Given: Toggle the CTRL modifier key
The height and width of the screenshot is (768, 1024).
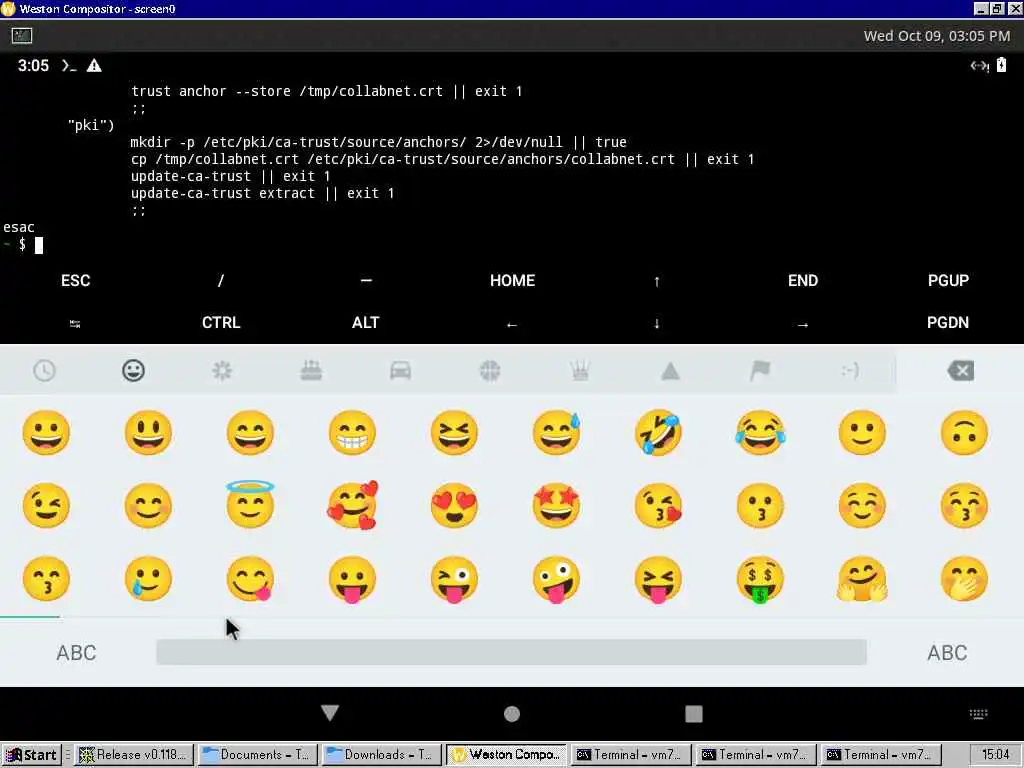Looking at the screenshot, I should tap(221, 323).
